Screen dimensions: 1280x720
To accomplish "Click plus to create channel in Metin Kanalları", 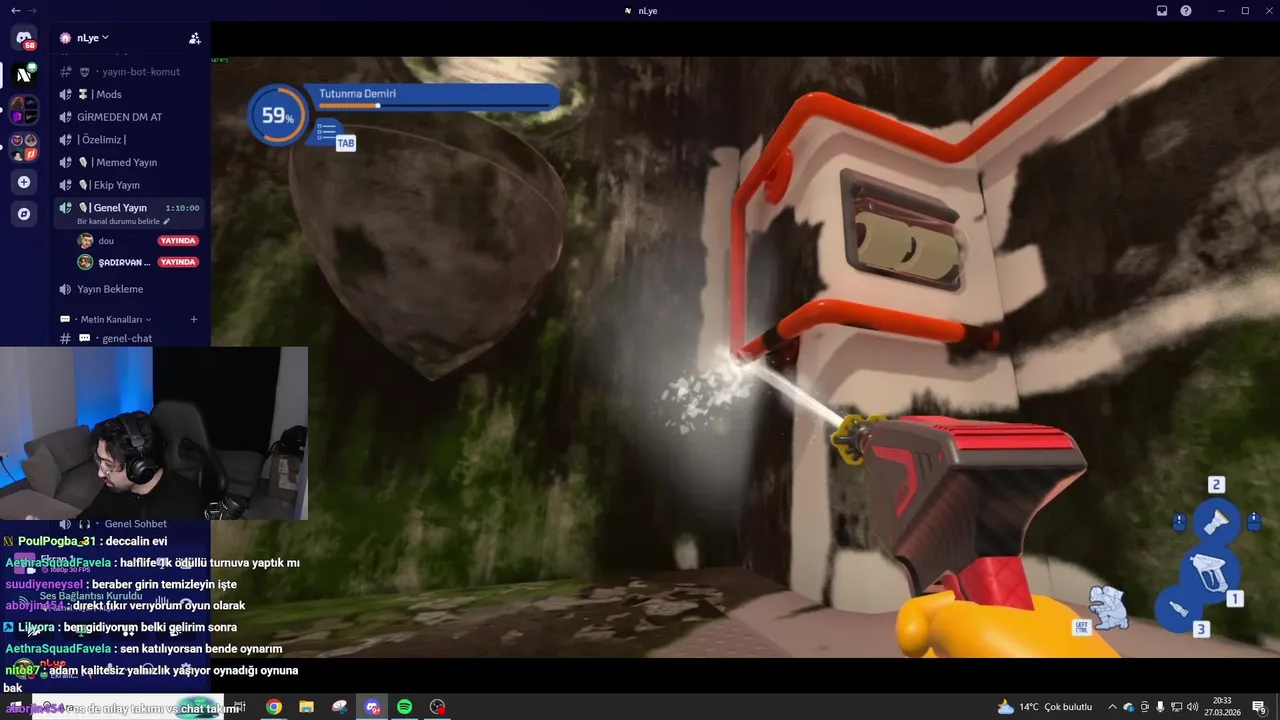I will 194,319.
